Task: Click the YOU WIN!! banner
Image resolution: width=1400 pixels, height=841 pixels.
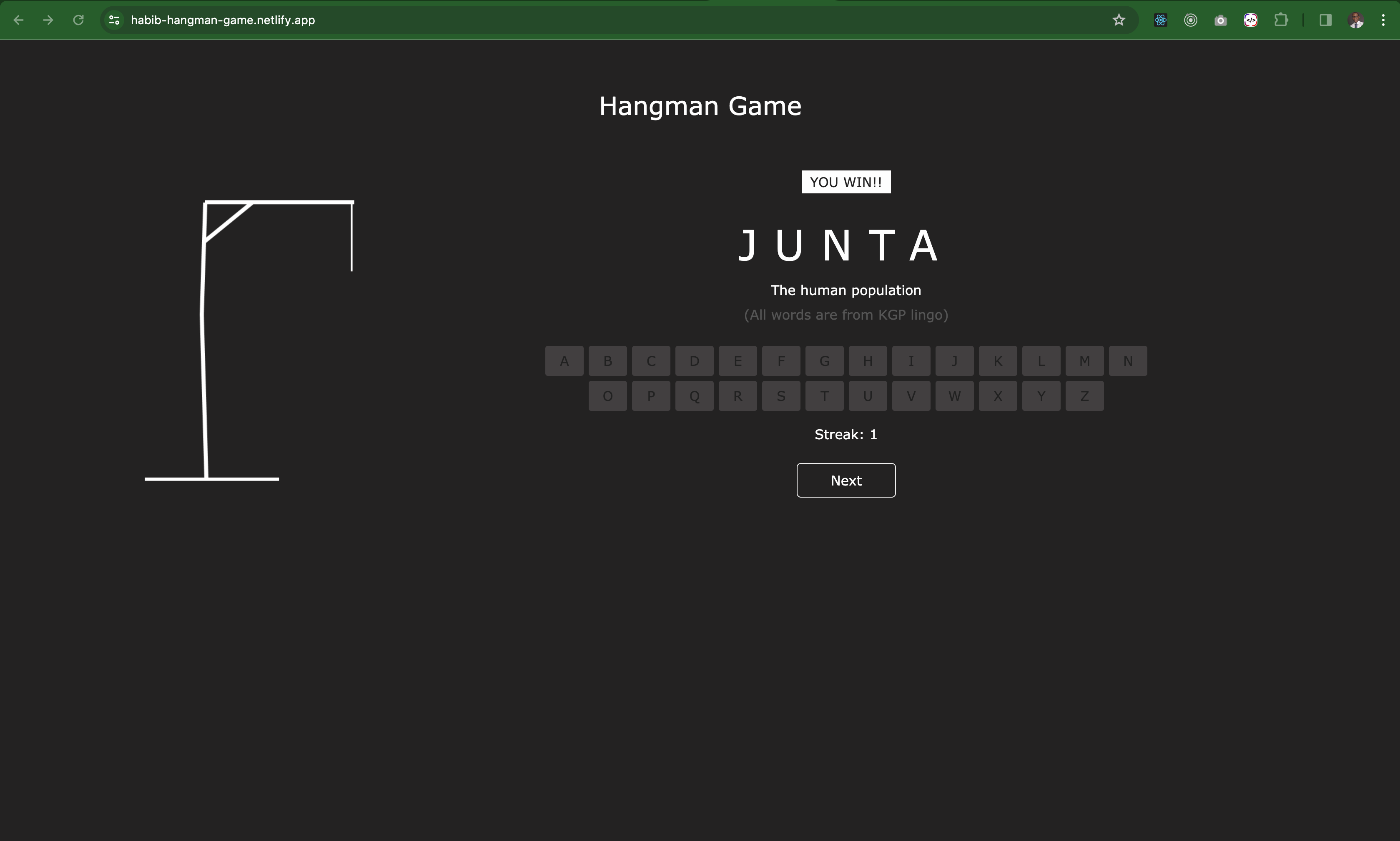Action: 846,182
